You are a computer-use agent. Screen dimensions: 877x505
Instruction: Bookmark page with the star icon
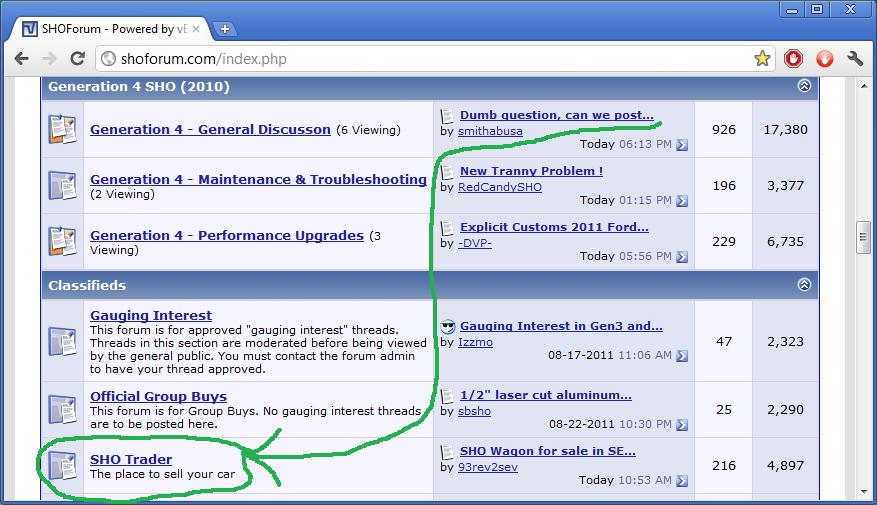click(x=762, y=58)
